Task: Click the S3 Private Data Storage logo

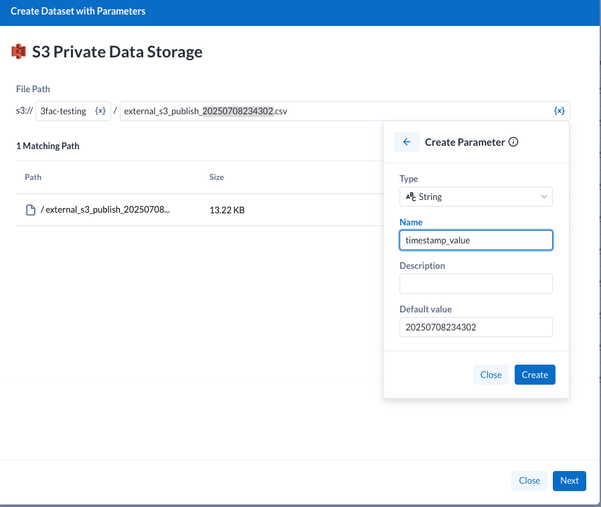Action: 18,52
